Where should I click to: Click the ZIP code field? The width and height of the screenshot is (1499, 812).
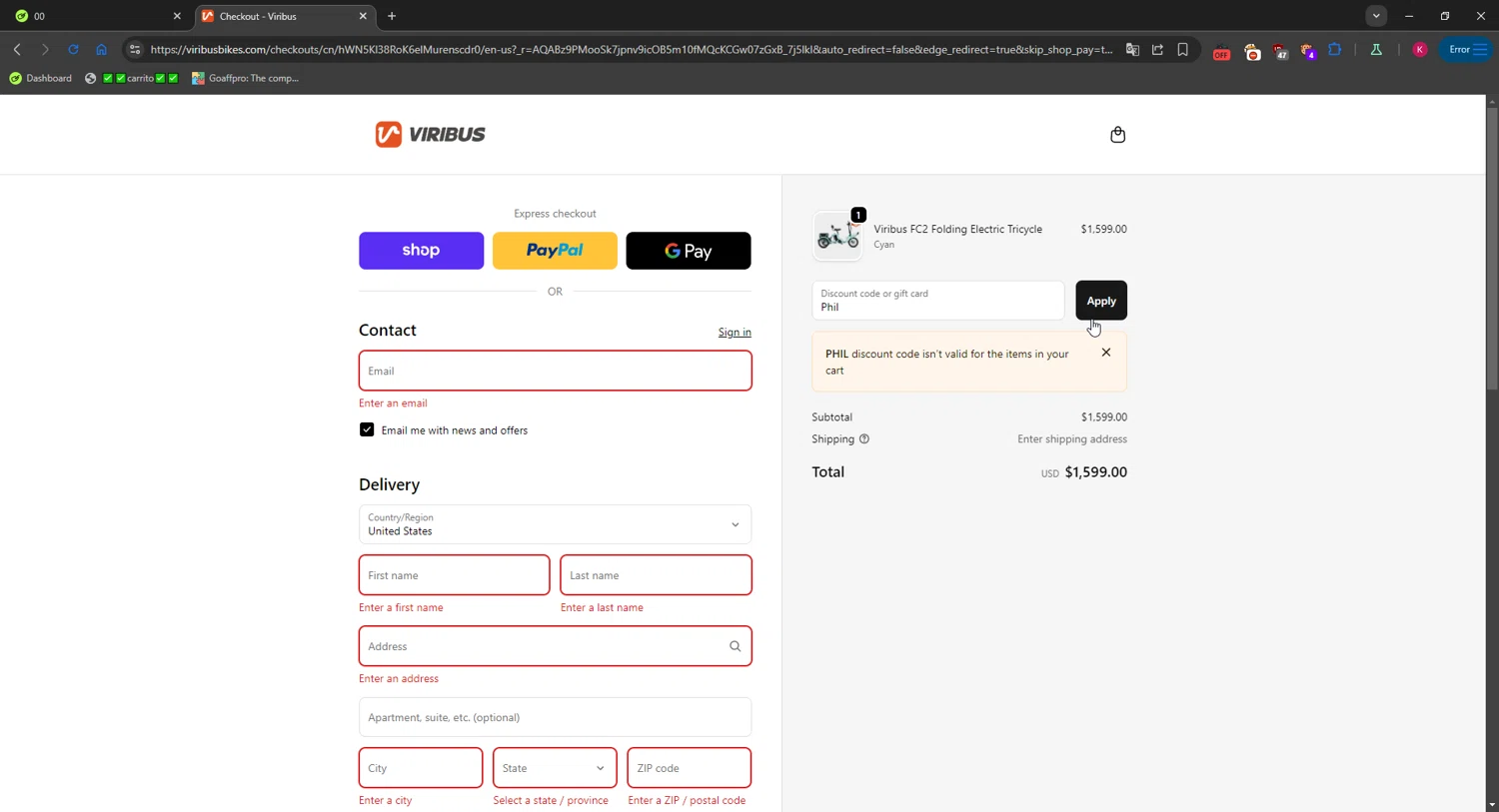click(689, 768)
